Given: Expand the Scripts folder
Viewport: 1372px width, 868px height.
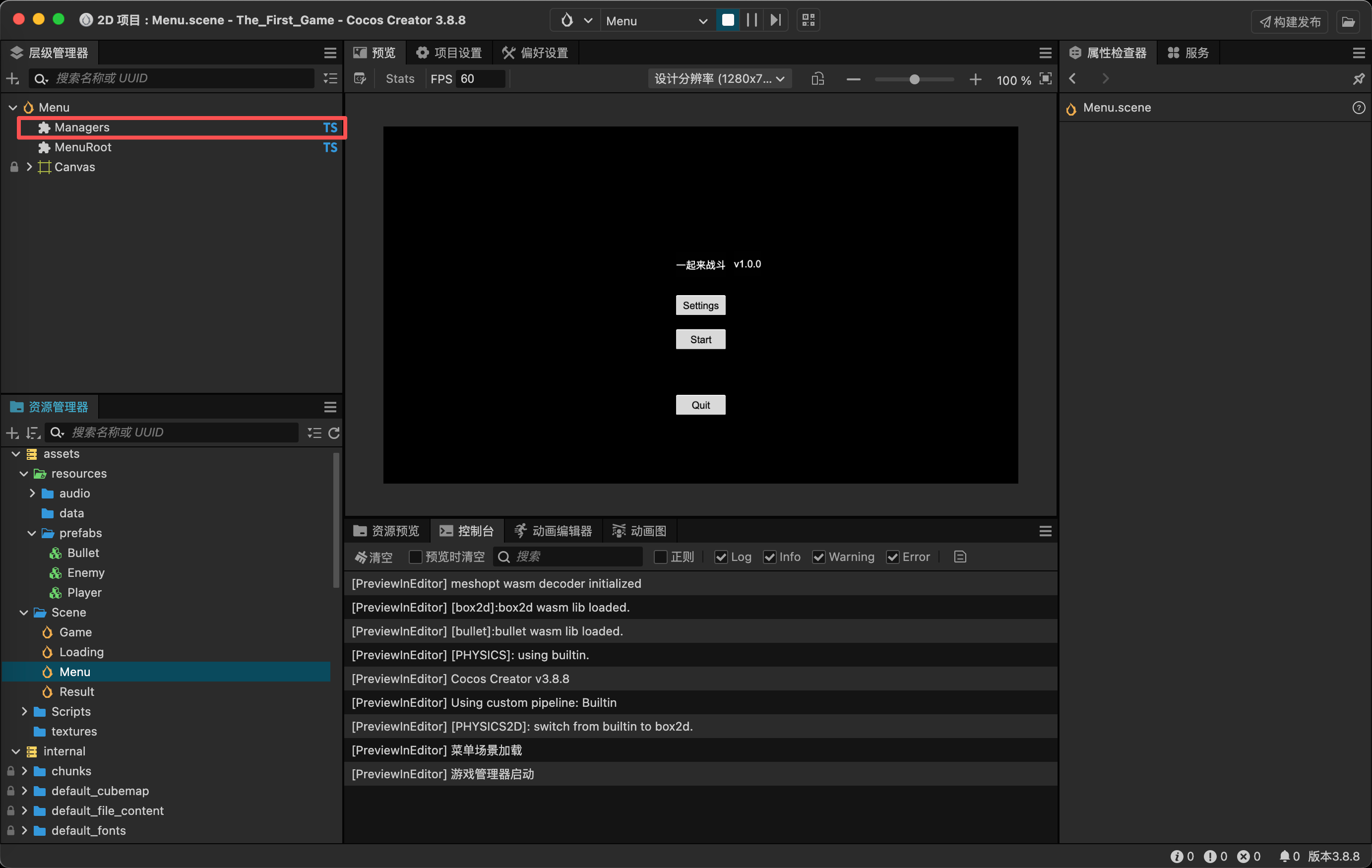Looking at the screenshot, I should pos(24,711).
